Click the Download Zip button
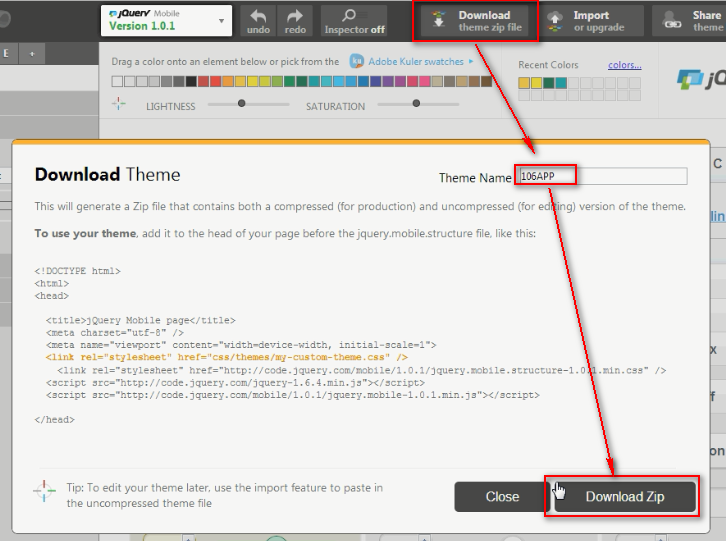 click(625, 497)
